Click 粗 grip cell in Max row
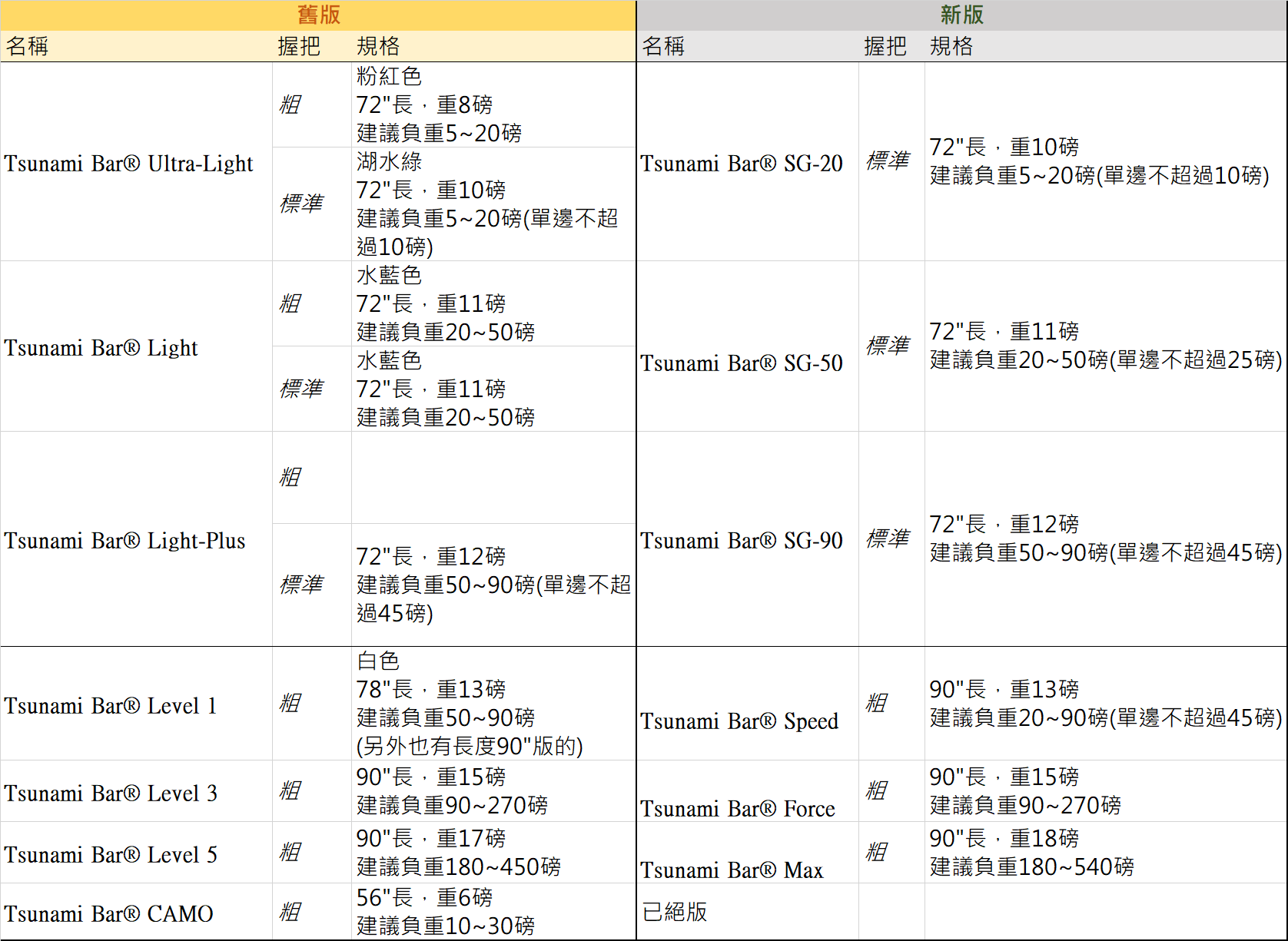The width and height of the screenshot is (1288, 941). (891, 853)
